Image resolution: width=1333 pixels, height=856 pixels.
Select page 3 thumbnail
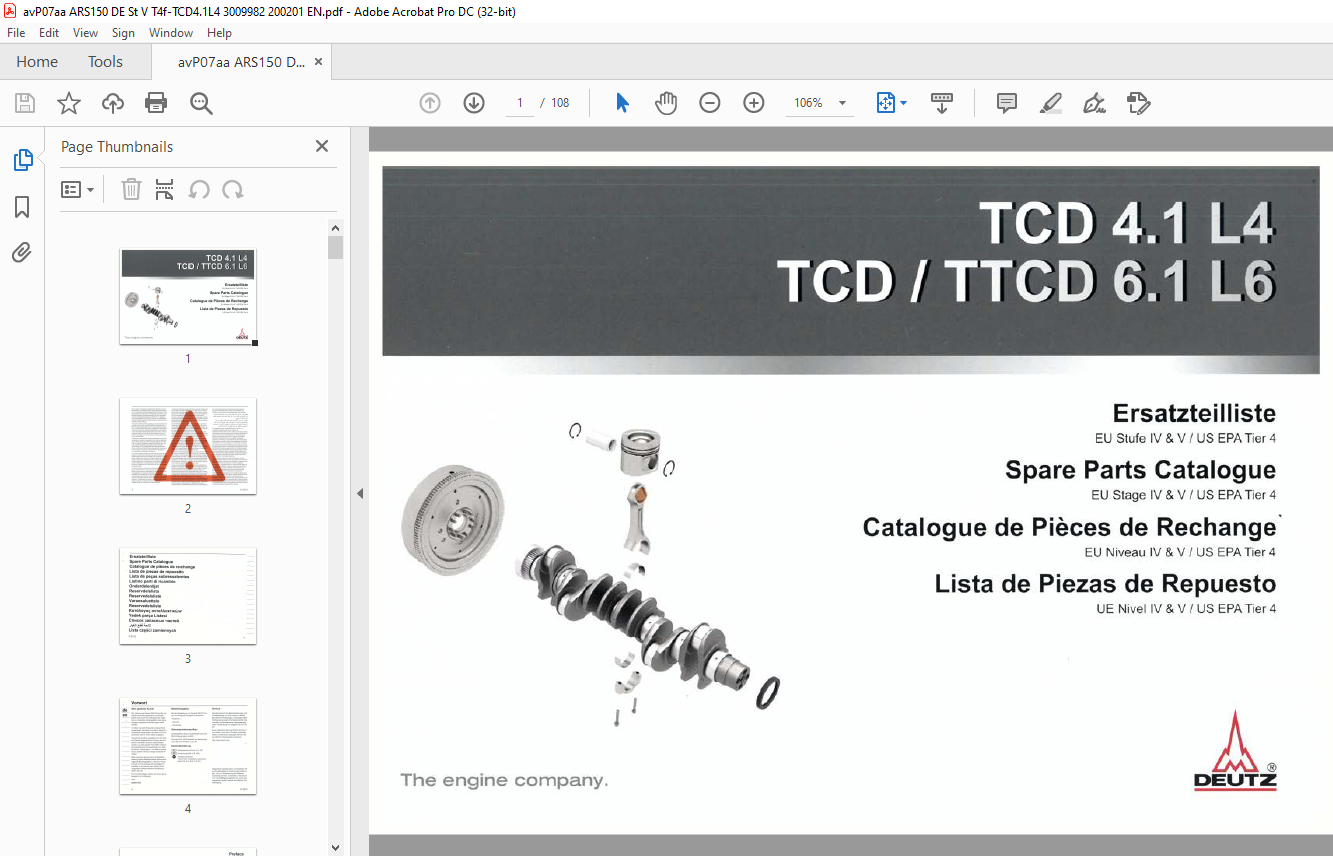click(188, 596)
